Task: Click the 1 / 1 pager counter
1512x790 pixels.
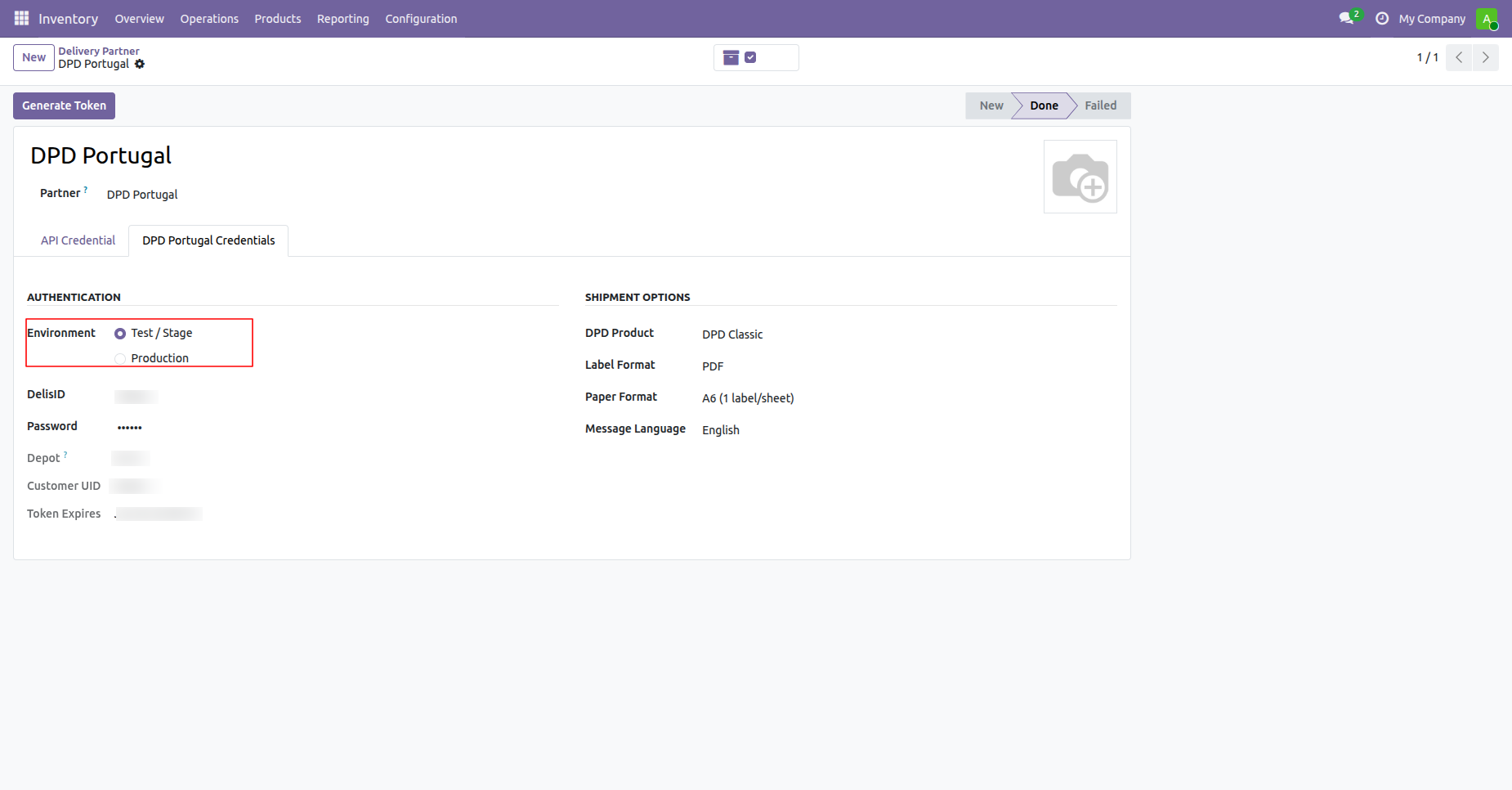Action: point(1427,57)
